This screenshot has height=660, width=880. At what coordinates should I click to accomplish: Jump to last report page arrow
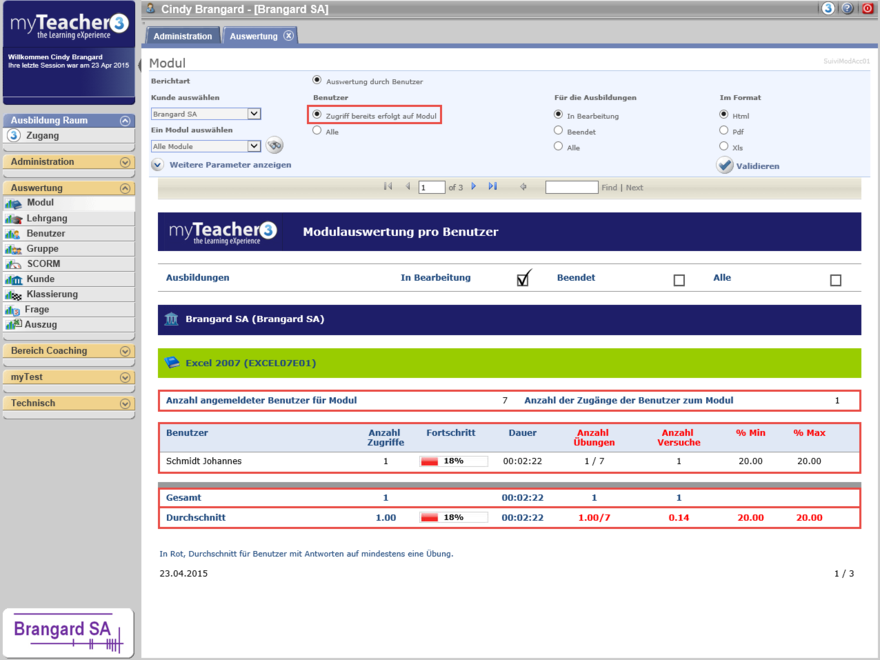pos(492,187)
